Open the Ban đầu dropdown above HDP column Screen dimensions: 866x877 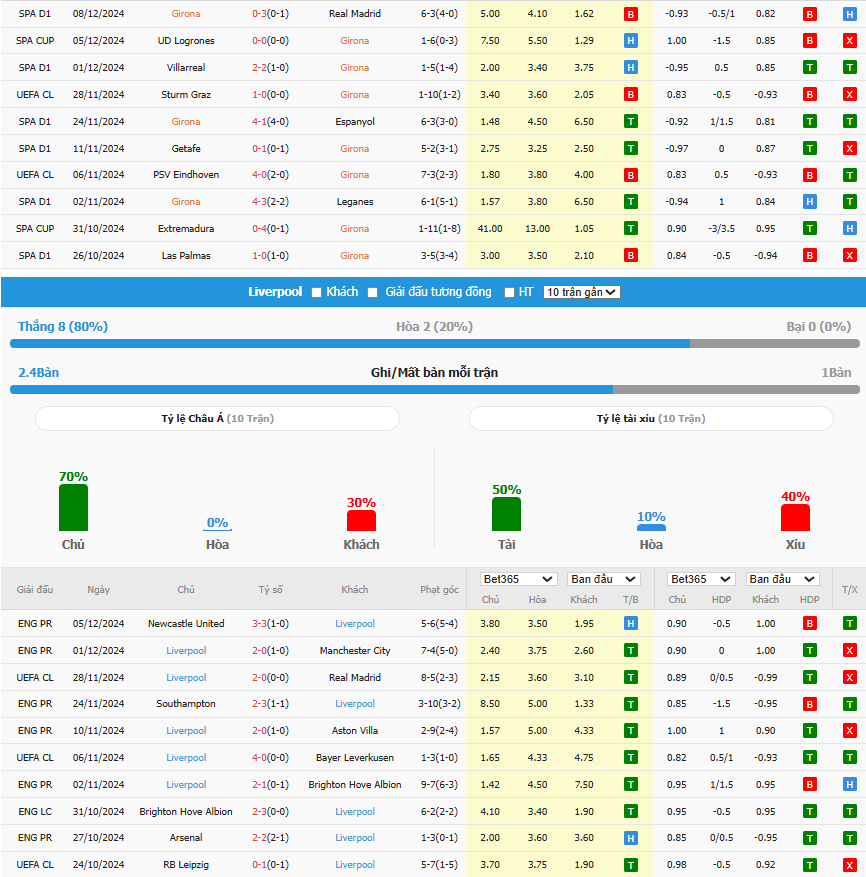coord(782,579)
